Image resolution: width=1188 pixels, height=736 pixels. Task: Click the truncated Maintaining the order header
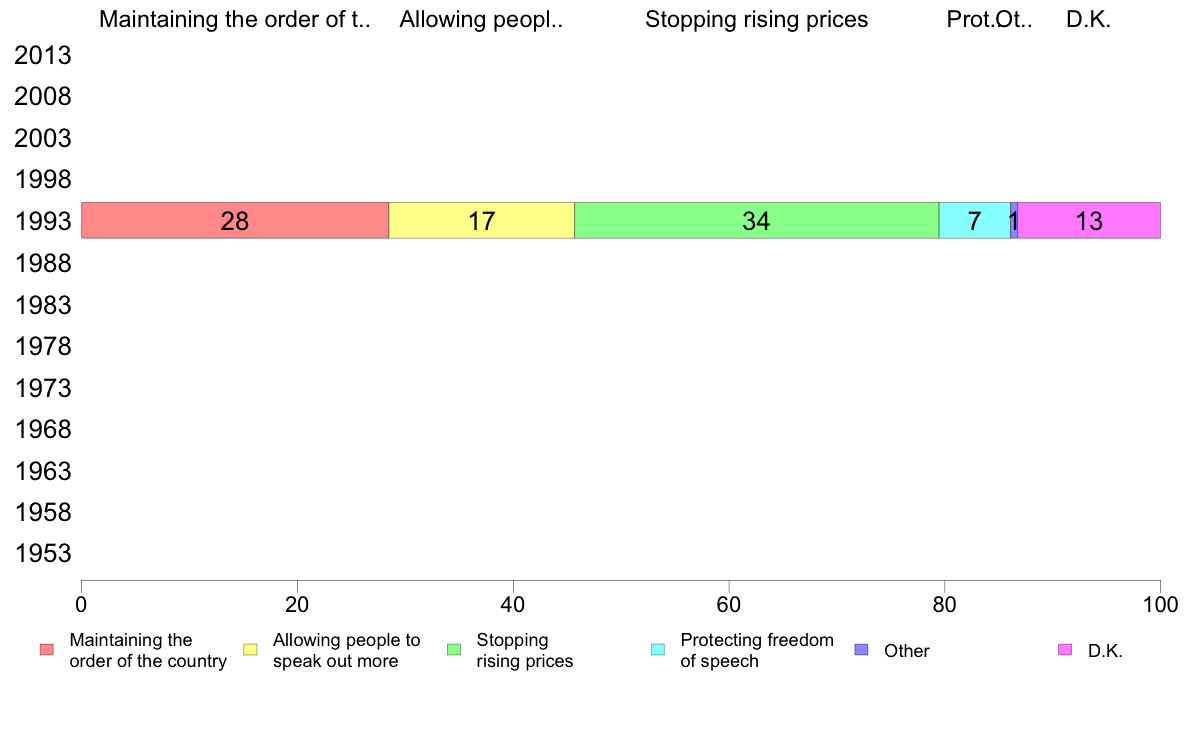point(235,20)
